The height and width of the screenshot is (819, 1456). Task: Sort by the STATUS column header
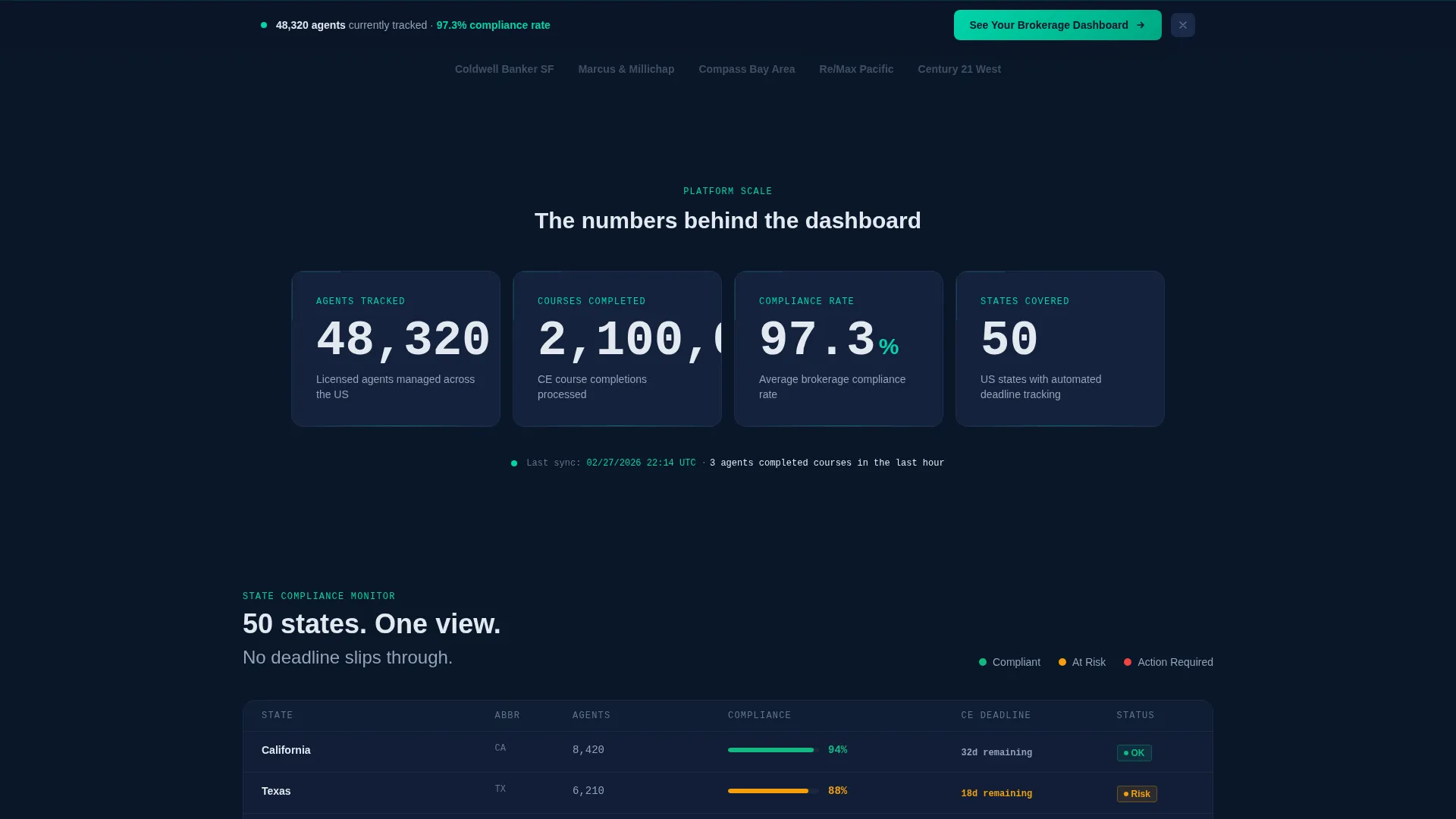pos(1135,715)
